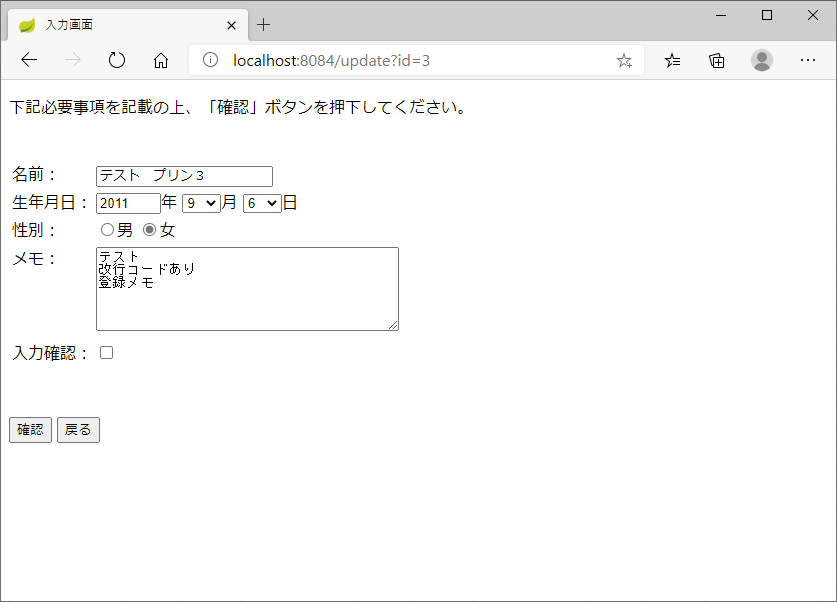Open a new browser tab
This screenshot has height=602, width=837.
pyautogui.click(x=264, y=25)
